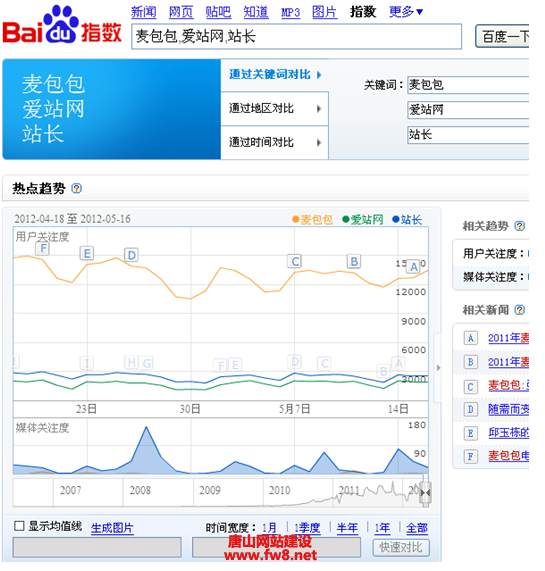Open news C link 麦包包:
Image resolution: width=545 pixels, height=571 pixels.
tap(508, 385)
